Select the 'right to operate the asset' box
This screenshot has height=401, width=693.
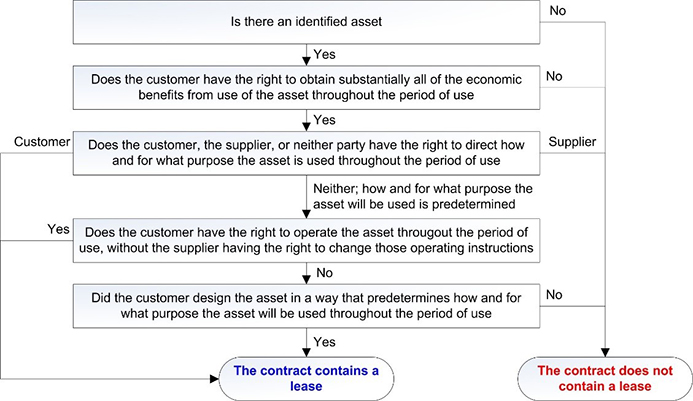(x=306, y=240)
